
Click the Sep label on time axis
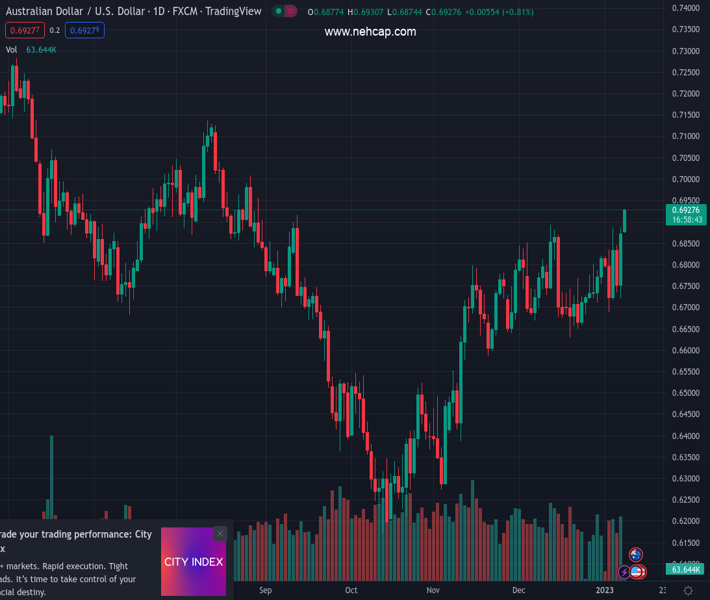(265, 591)
